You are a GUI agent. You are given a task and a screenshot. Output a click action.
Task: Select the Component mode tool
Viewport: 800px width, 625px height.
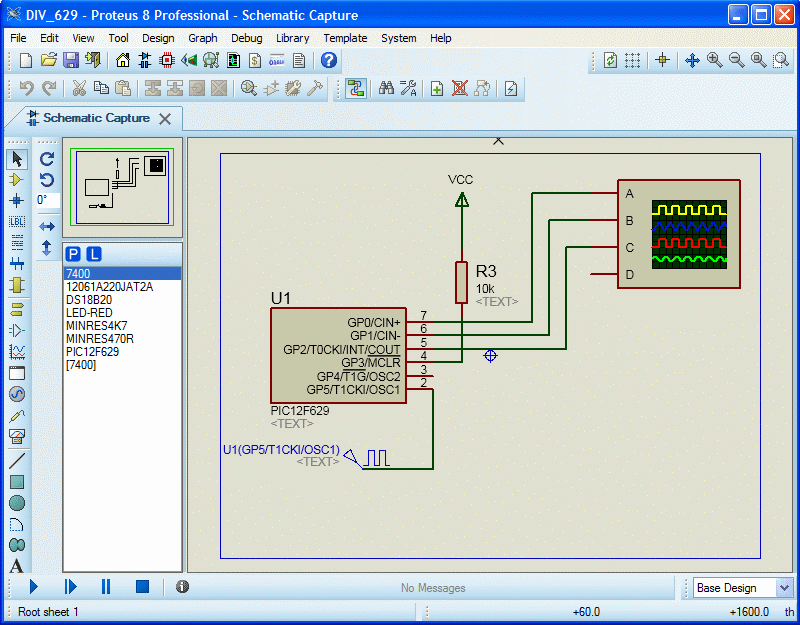(17, 180)
